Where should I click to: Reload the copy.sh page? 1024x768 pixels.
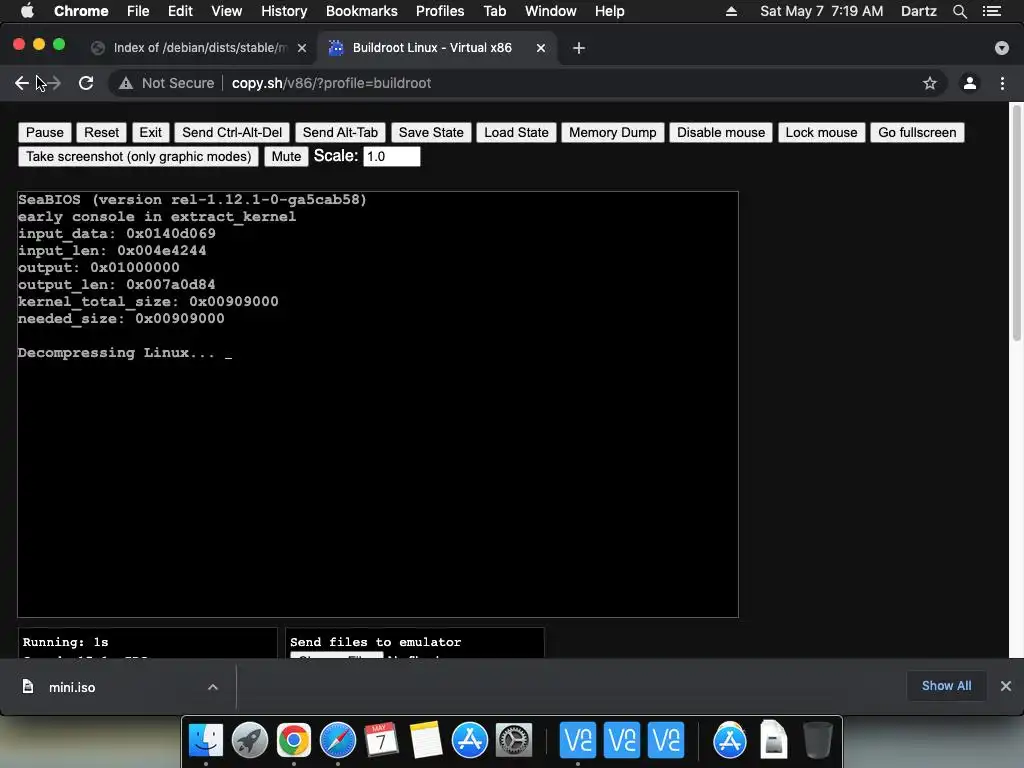(x=86, y=83)
